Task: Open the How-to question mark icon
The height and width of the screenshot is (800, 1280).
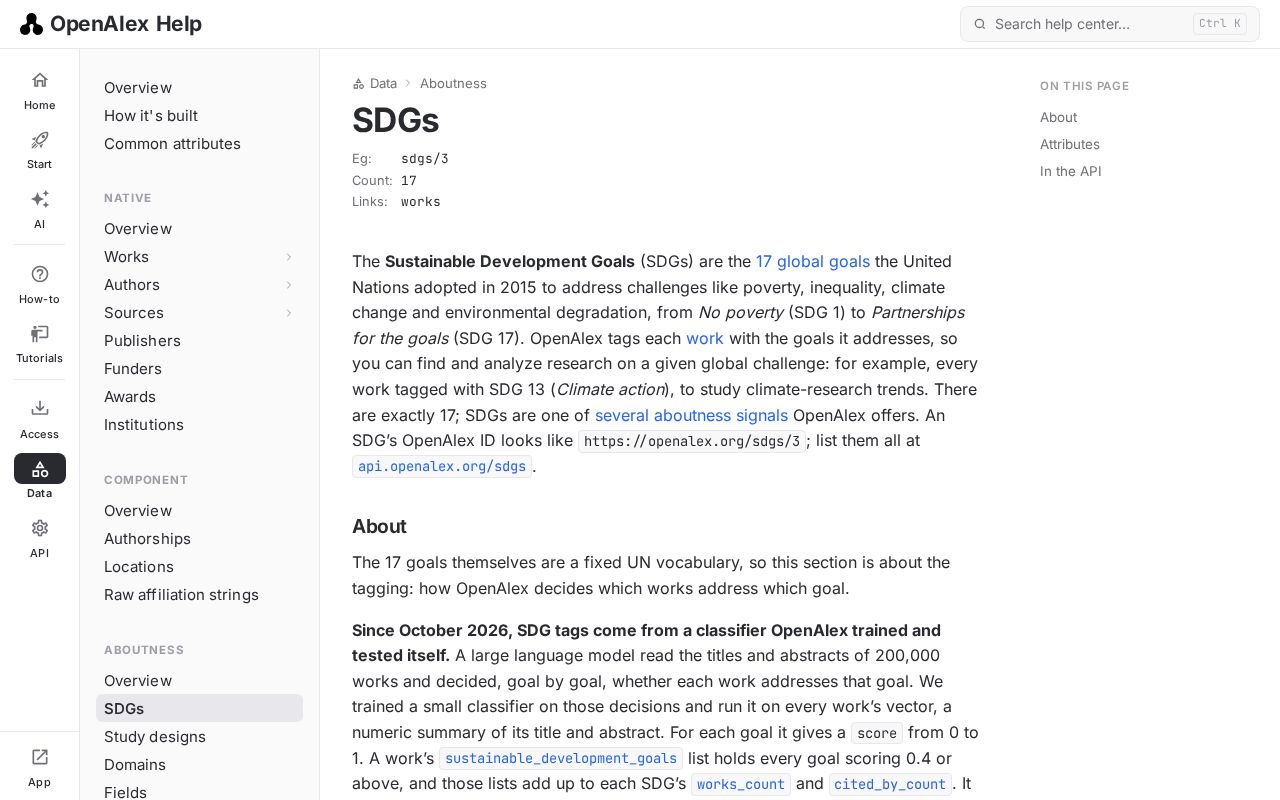Action: [39, 274]
